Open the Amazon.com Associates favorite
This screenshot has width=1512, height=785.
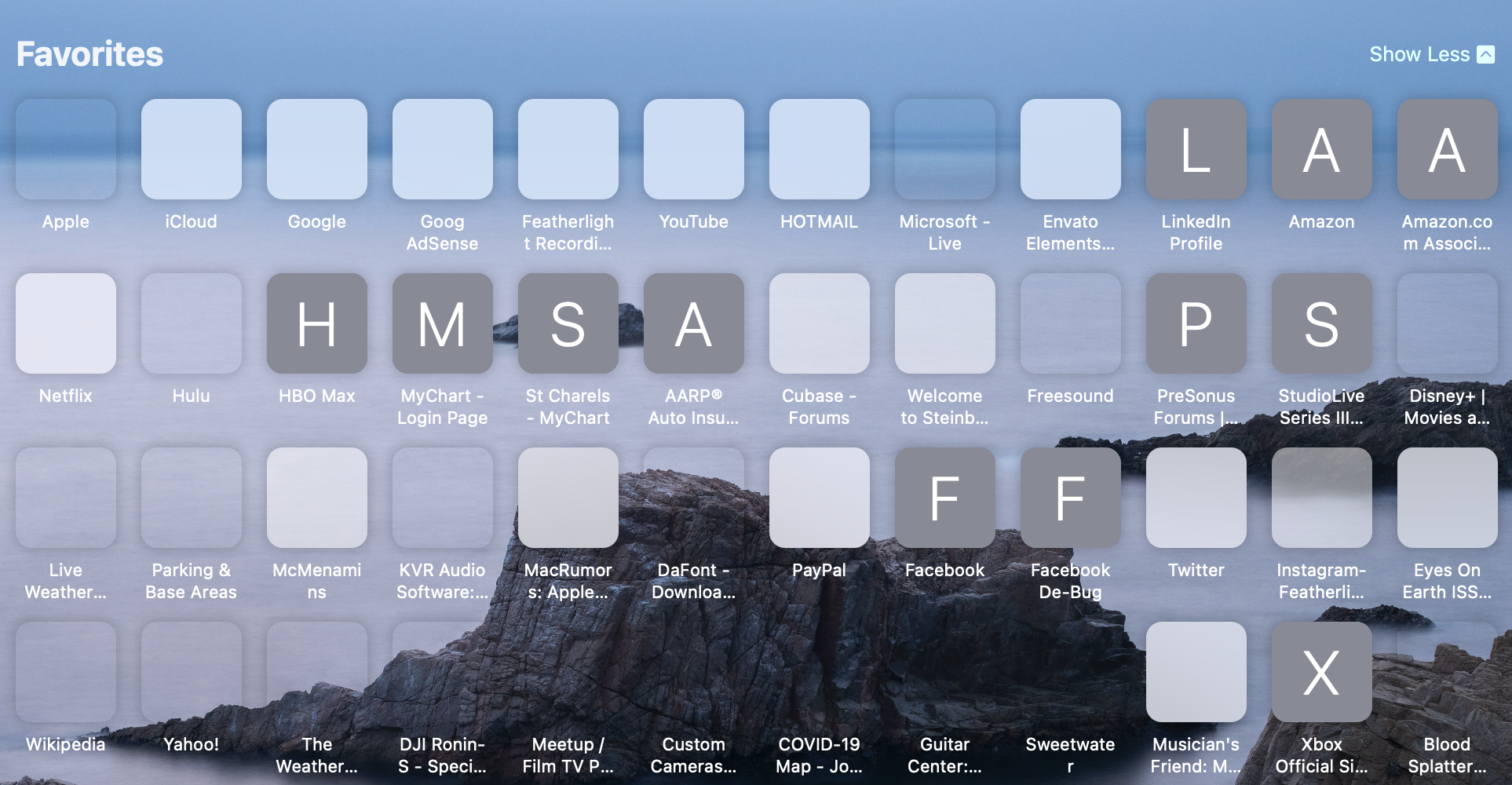pyautogui.click(x=1448, y=149)
